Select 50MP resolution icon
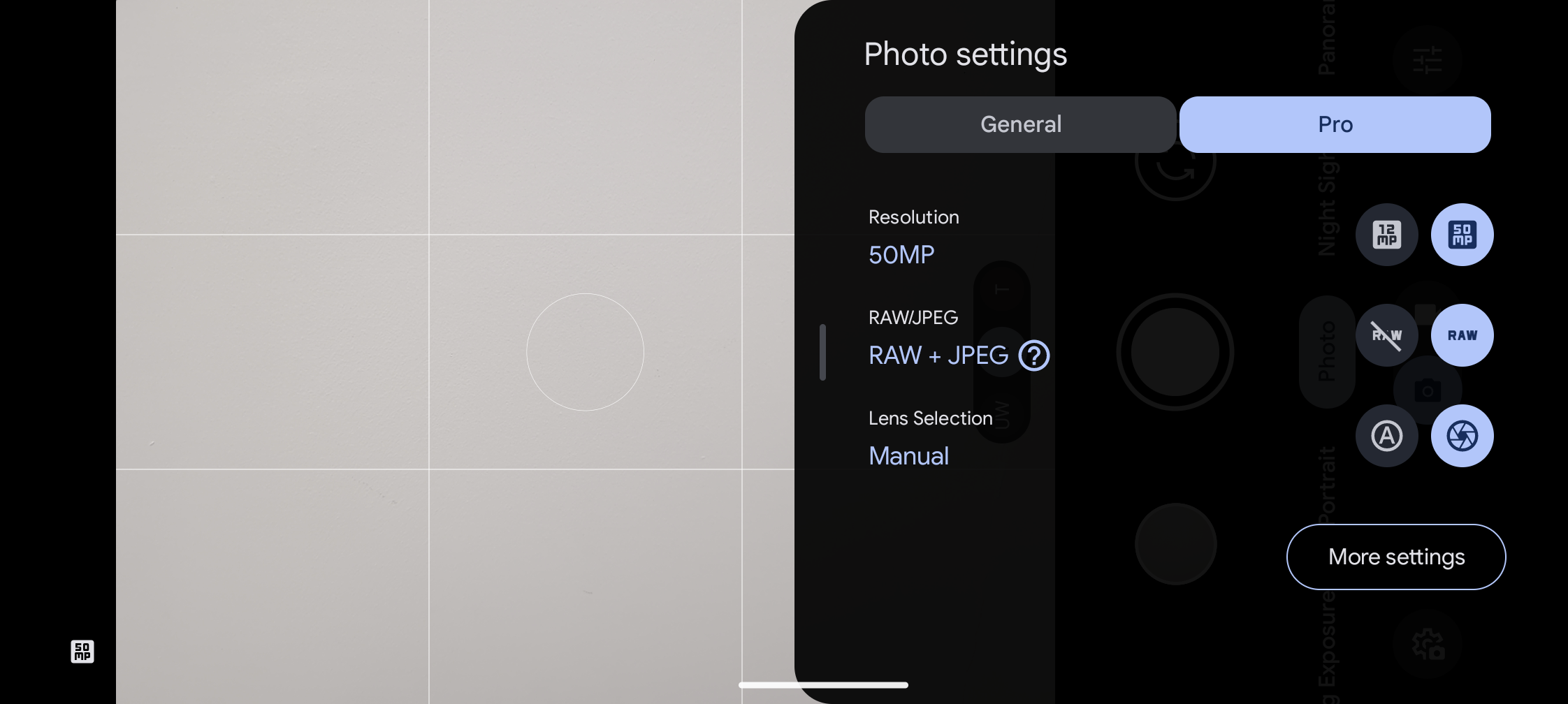This screenshot has width=1568, height=704. point(1462,235)
